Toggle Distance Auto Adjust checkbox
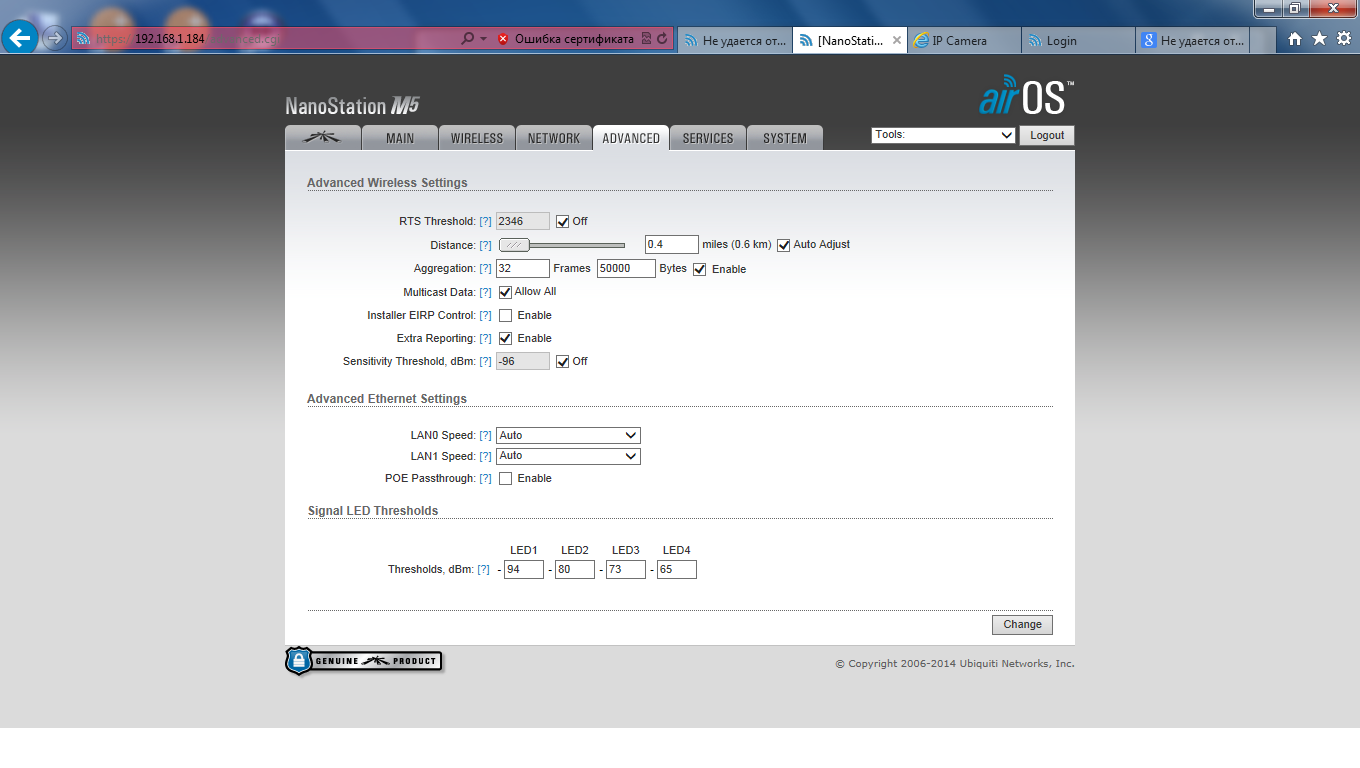This screenshot has height=768, width=1360. [x=783, y=244]
